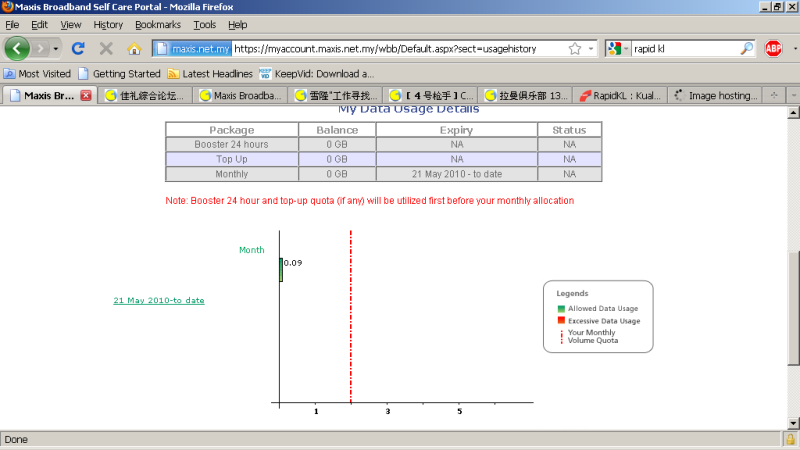Screen dimensions: 800x450
Task: Click the scroll up arrow of the page scrollbar
Action: (793, 113)
